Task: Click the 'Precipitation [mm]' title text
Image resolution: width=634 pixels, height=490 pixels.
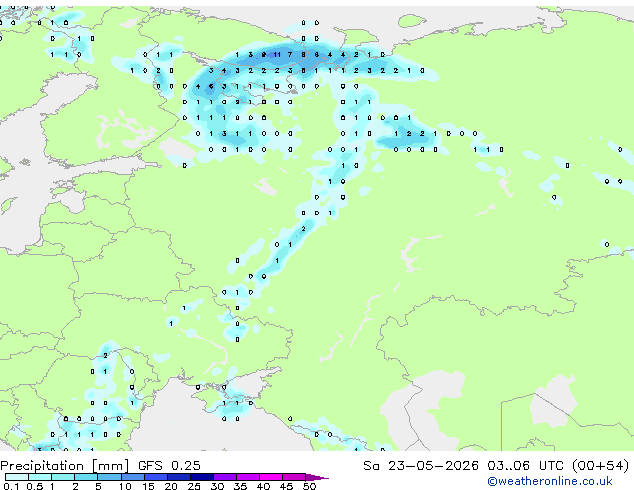Action: [65, 466]
